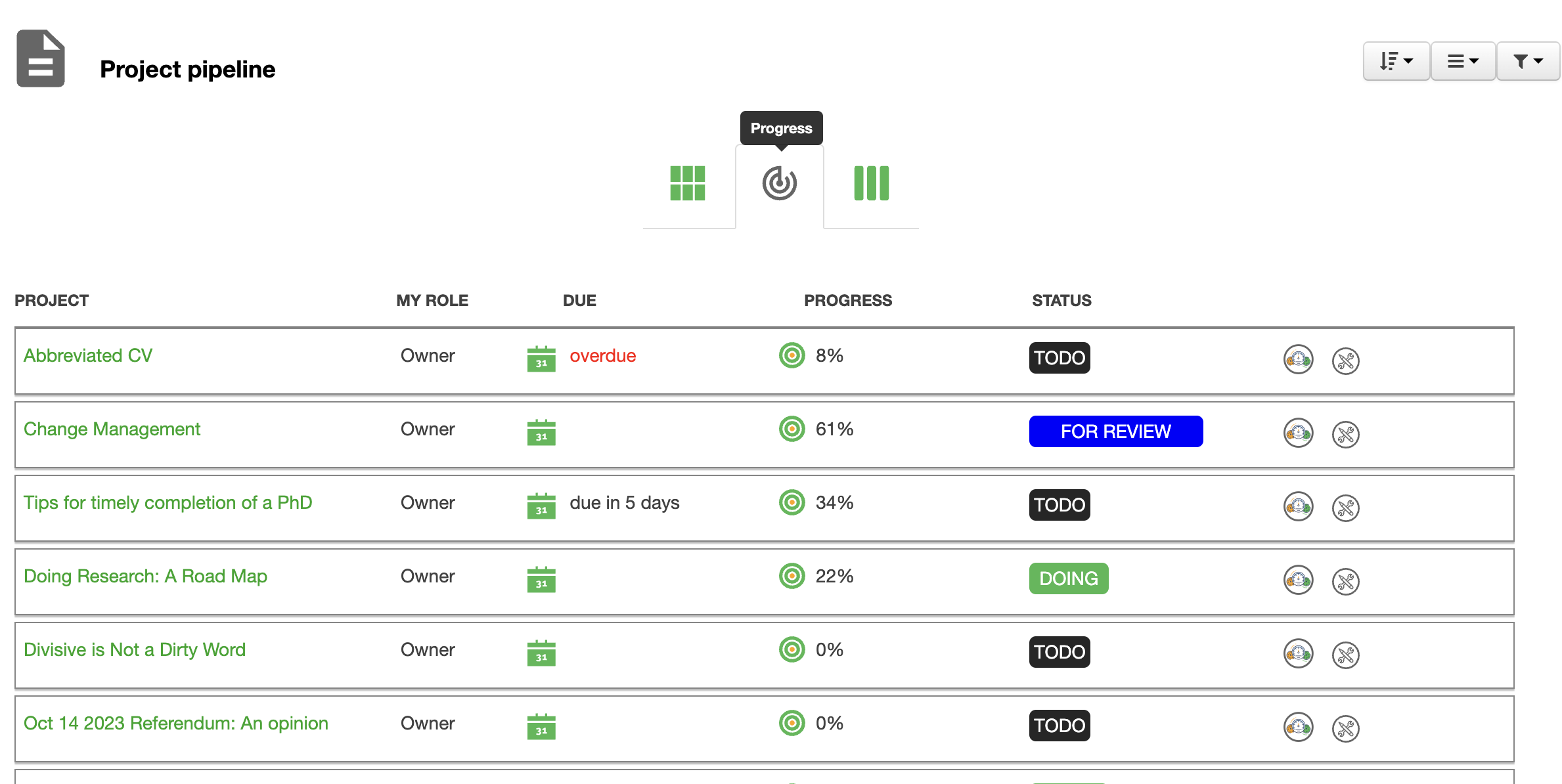Open tools settings icon for Doing Research

(1346, 581)
